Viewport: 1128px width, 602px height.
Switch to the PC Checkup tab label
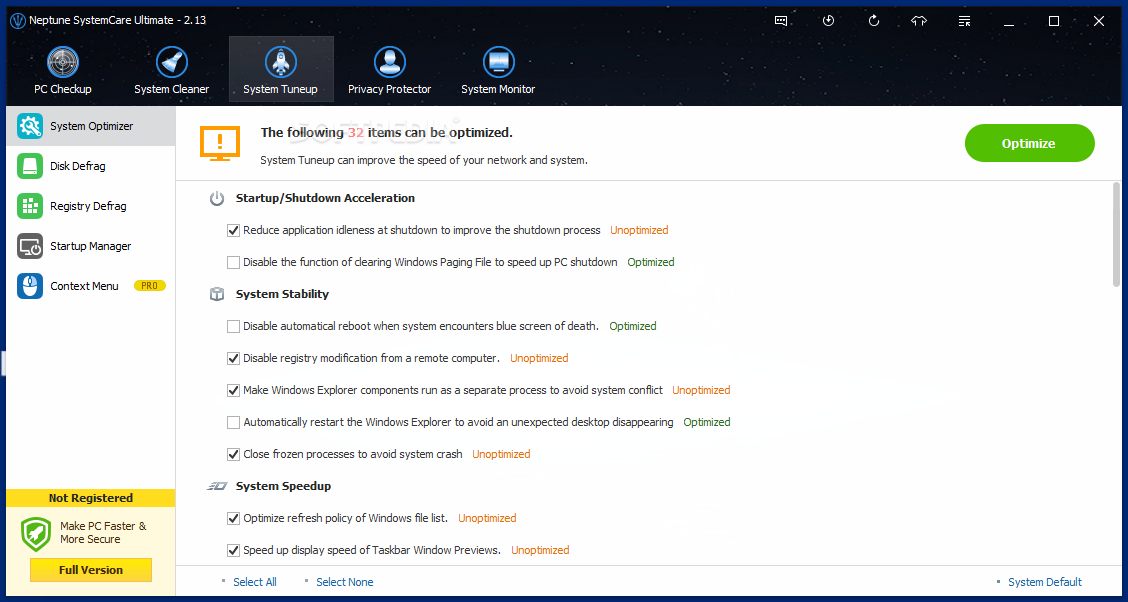(x=63, y=89)
